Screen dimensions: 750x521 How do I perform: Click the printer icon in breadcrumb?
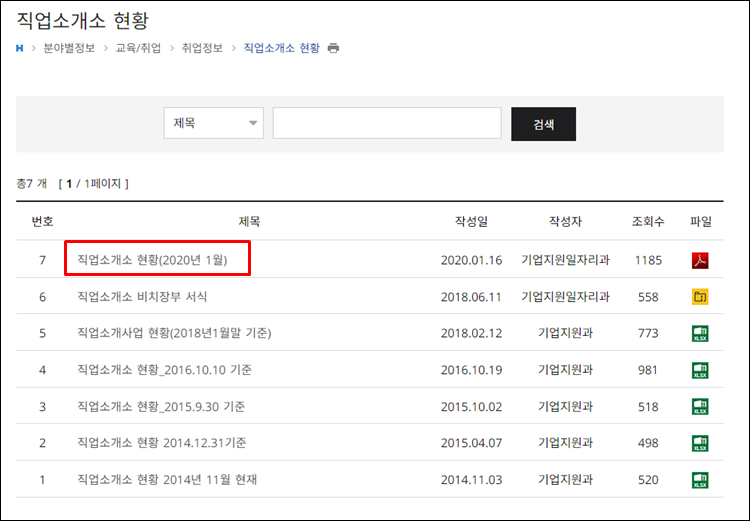(x=333, y=48)
